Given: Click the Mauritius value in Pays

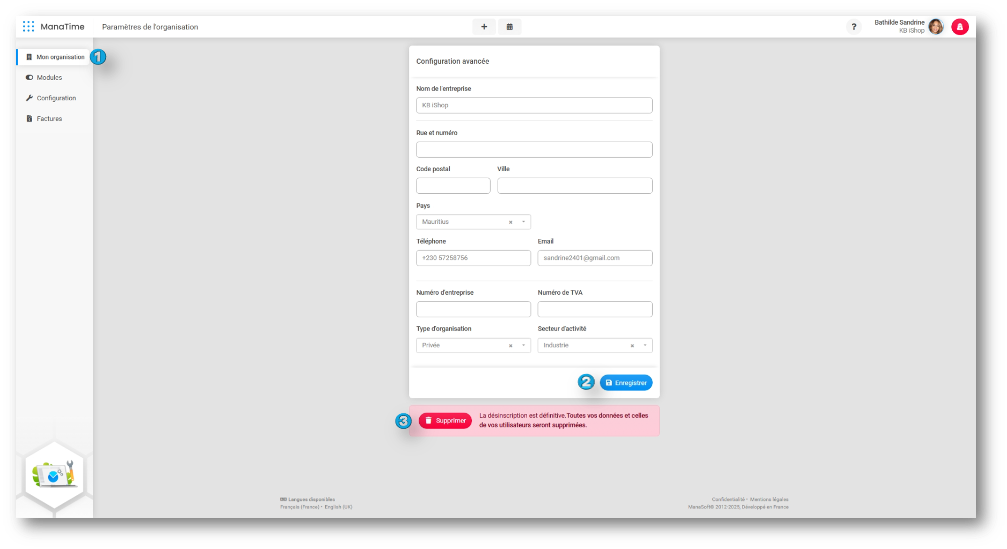Looking at the screenshot, I should click(435, 222).
